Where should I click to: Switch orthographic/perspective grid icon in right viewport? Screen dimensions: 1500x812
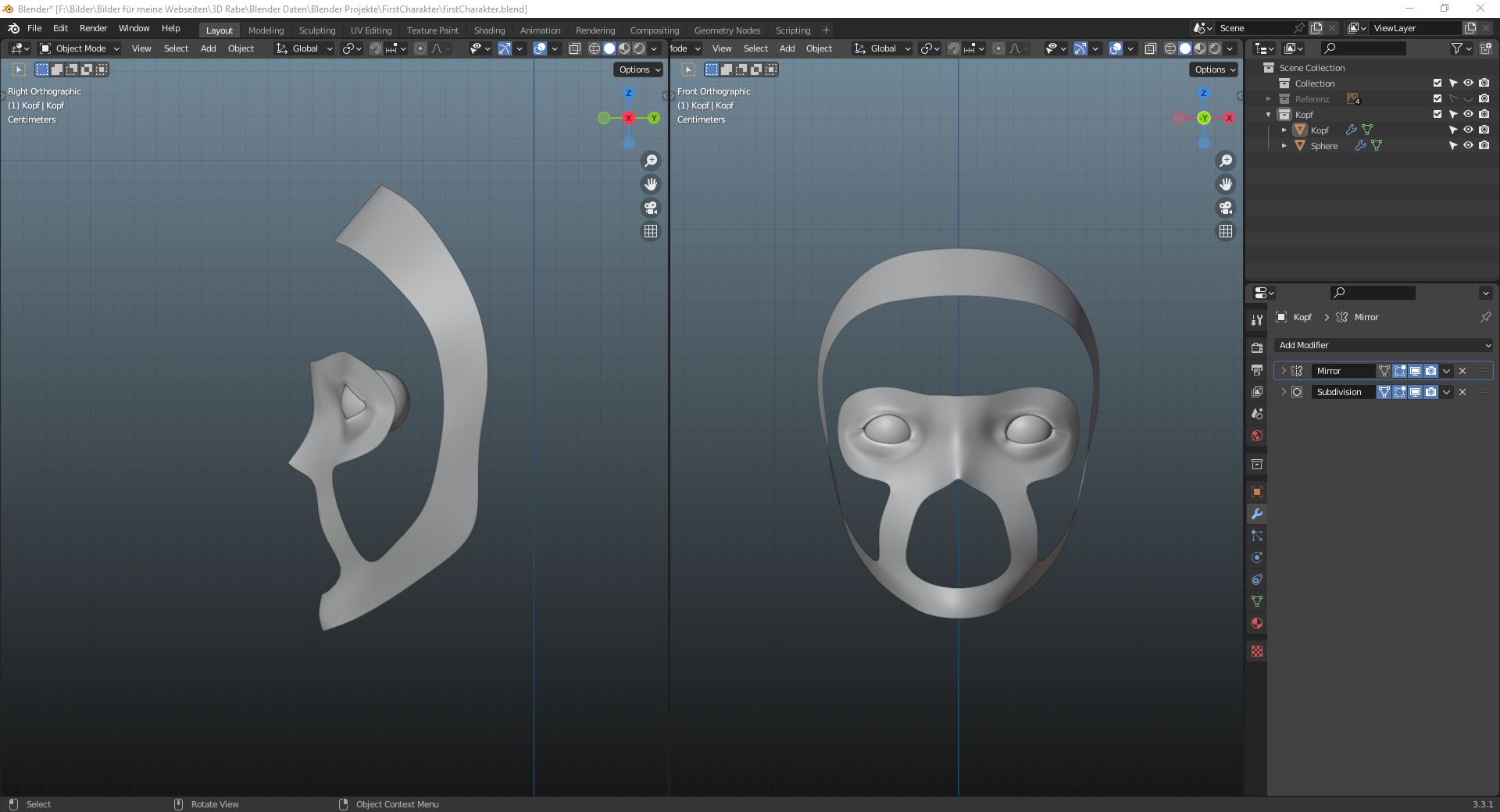pos(1226,231)
